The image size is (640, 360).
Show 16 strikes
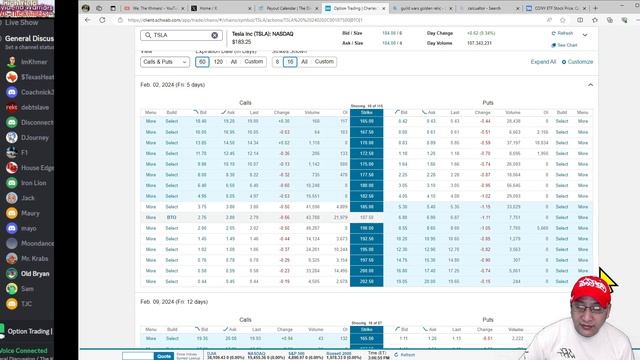click(290, 62)
